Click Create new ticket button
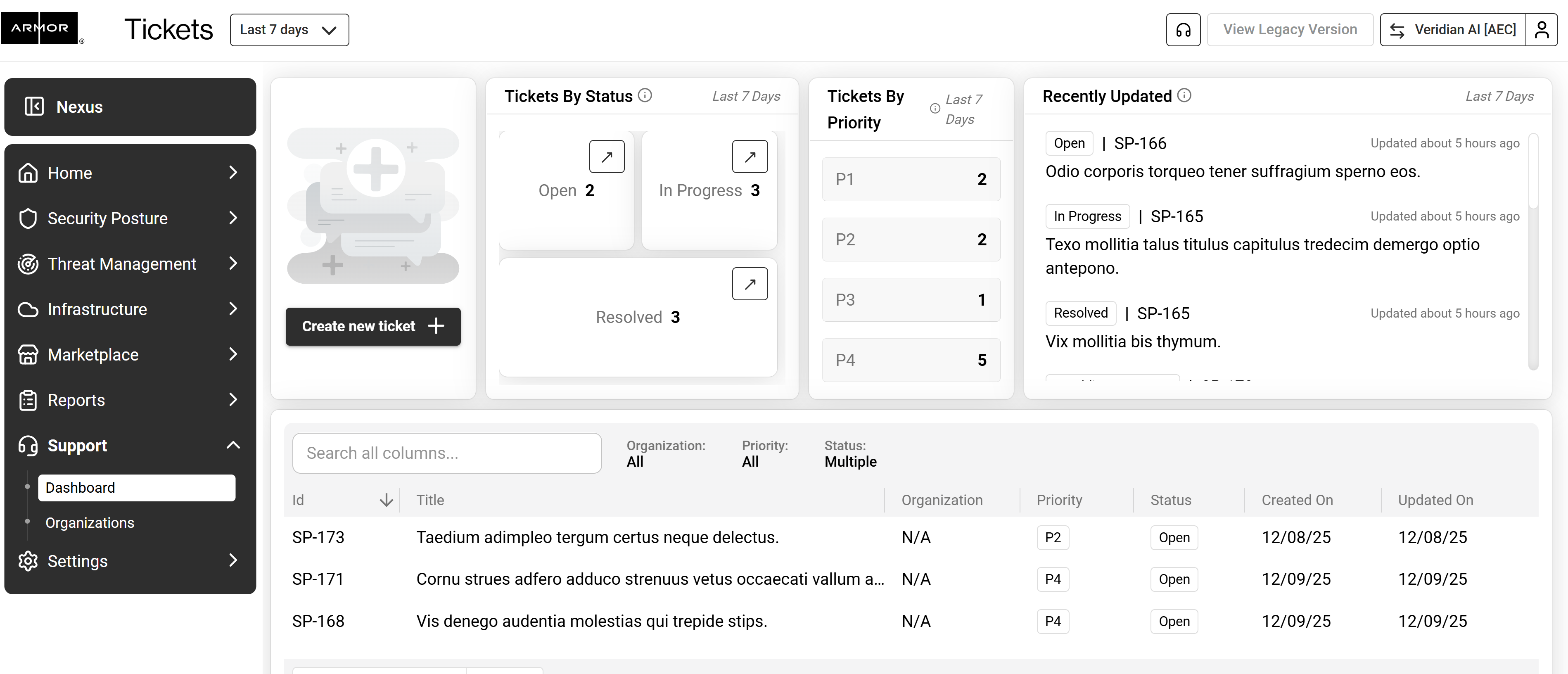 (x=372, y=326)
